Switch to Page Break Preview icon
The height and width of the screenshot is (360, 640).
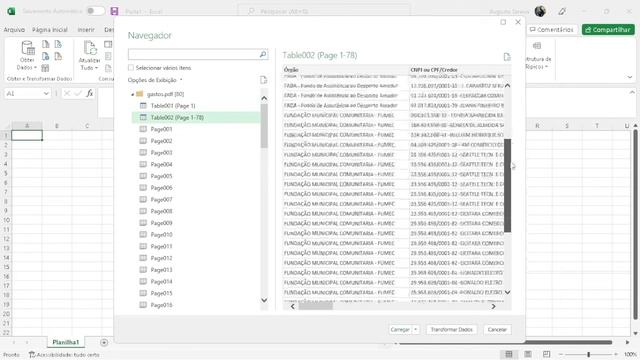click(547, 354)
